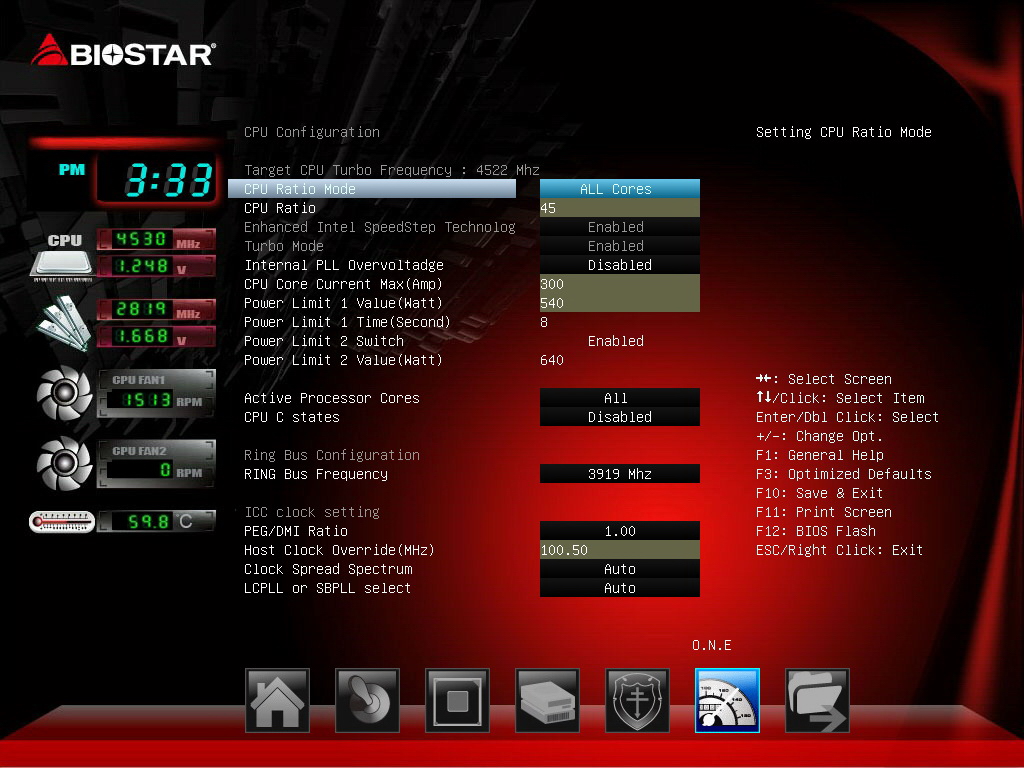Open the Chipset chip icon
Image resolution: width=1024 pixels, height=768 pixels.
(x=457, y=700)
